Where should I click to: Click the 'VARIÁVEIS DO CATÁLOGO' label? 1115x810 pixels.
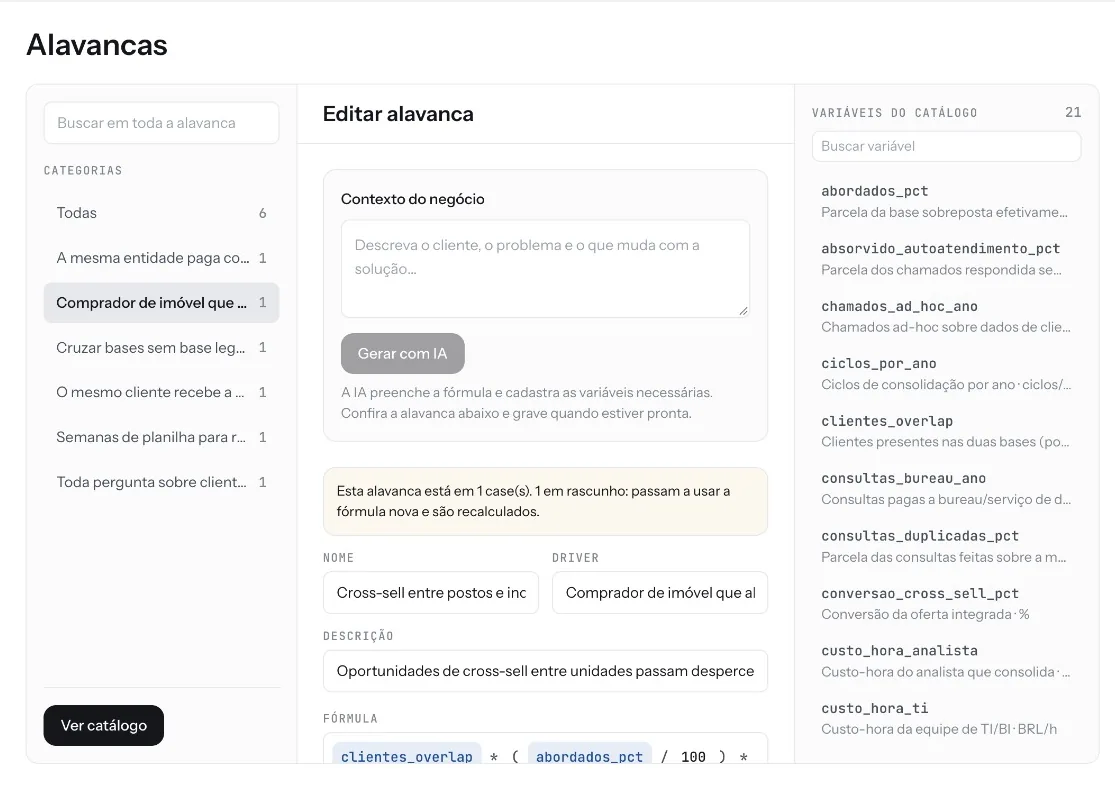tap(895, 113)
